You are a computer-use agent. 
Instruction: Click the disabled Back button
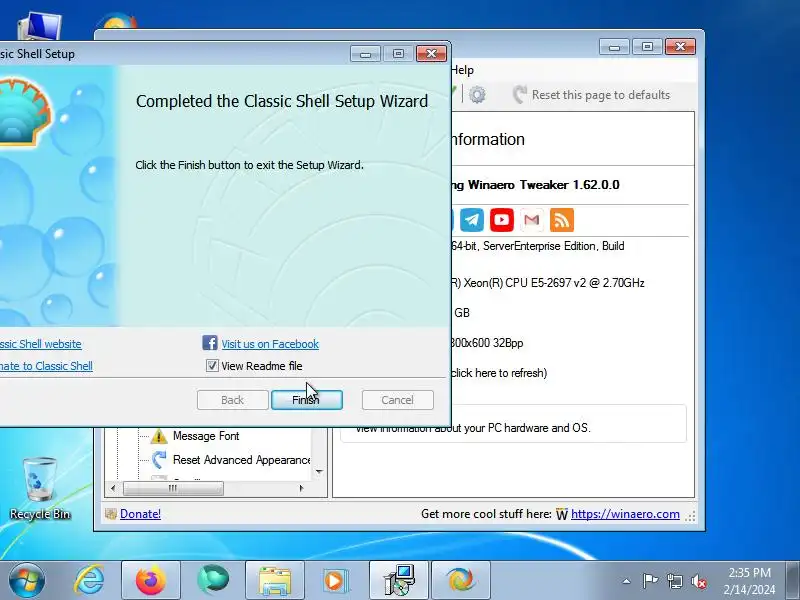tap(233, 400)
